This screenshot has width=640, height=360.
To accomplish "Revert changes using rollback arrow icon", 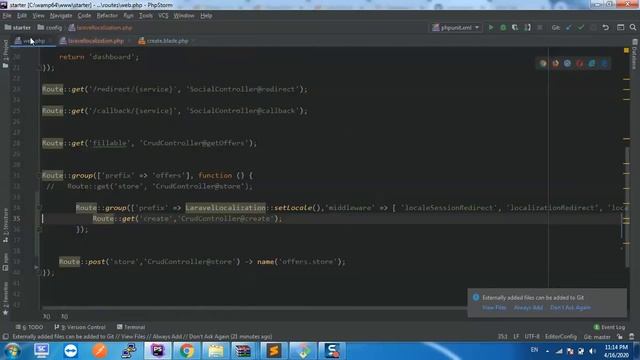I will tap(606, 27).
